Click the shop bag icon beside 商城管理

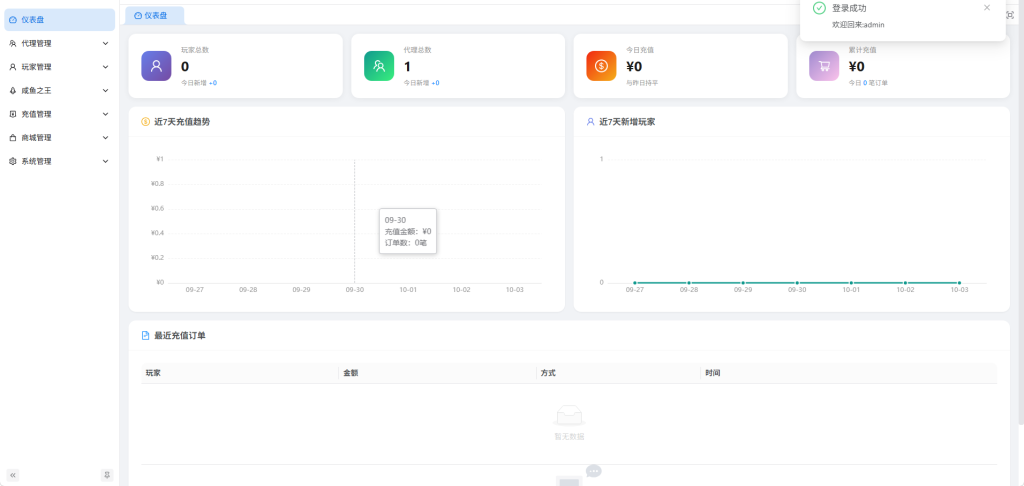pos(13,138)
